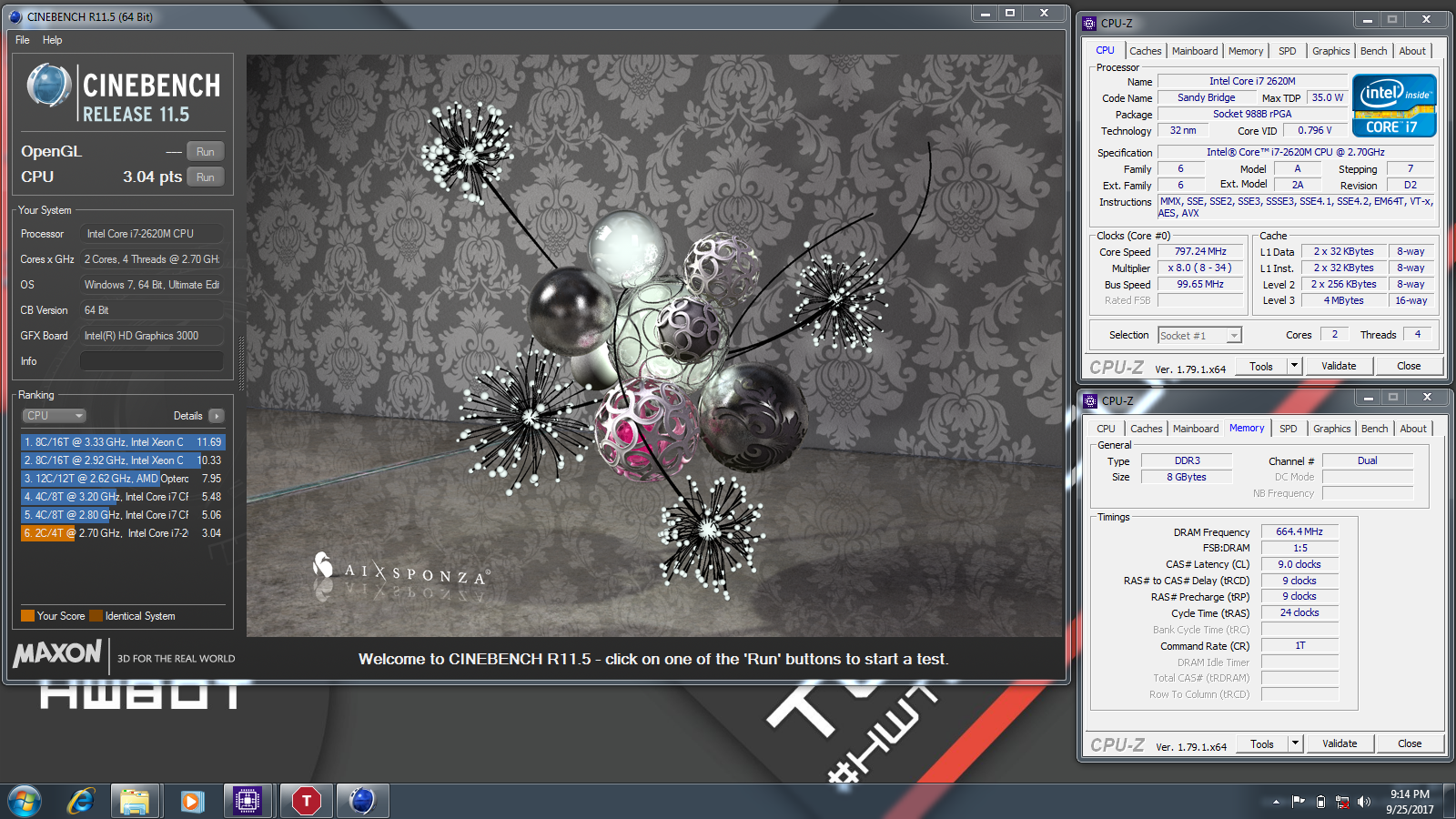The width and height of the screenshot is (1456, 819).
Task: Click the Info input field
Action: point(152,361)
